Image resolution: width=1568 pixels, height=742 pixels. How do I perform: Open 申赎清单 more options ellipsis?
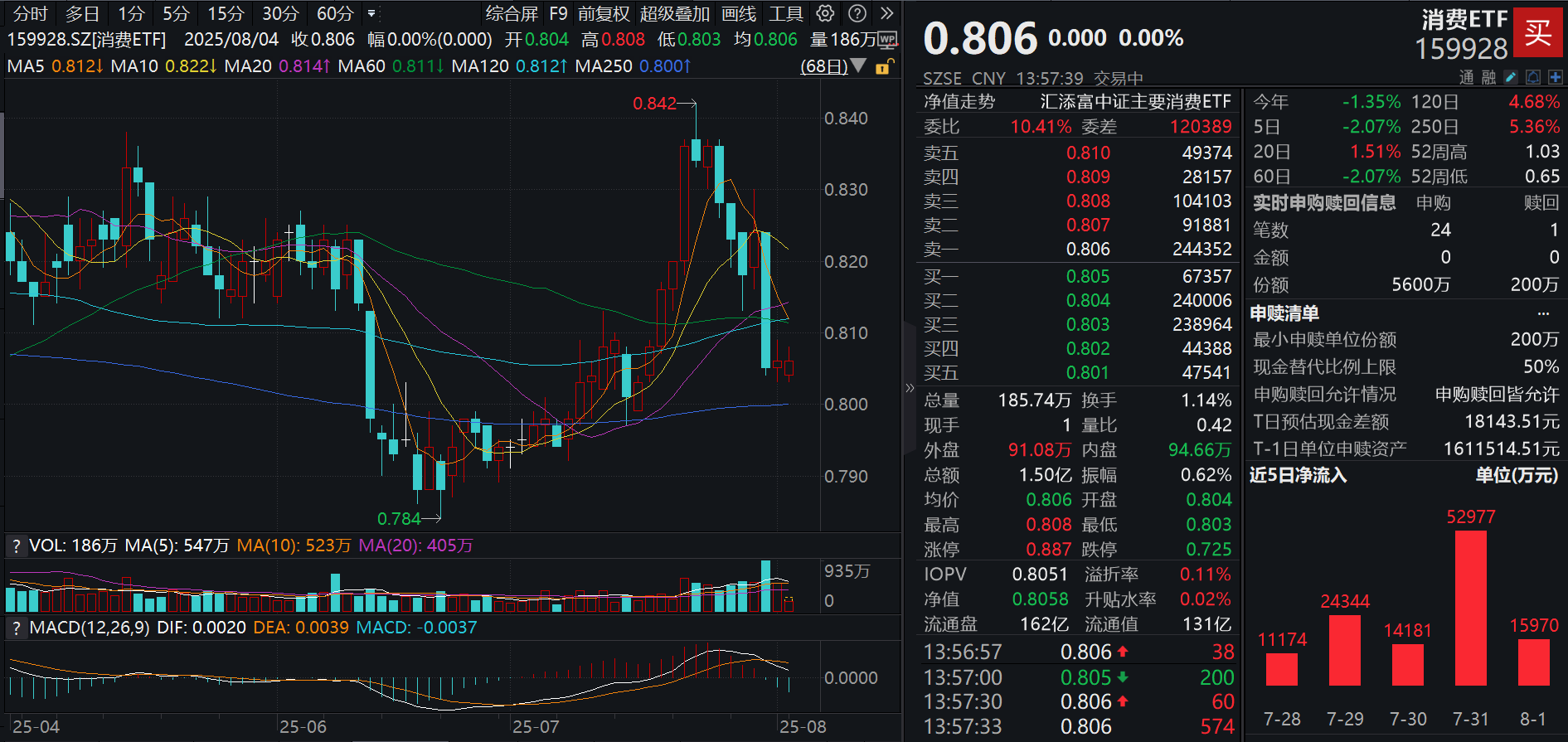[1543, 313]
